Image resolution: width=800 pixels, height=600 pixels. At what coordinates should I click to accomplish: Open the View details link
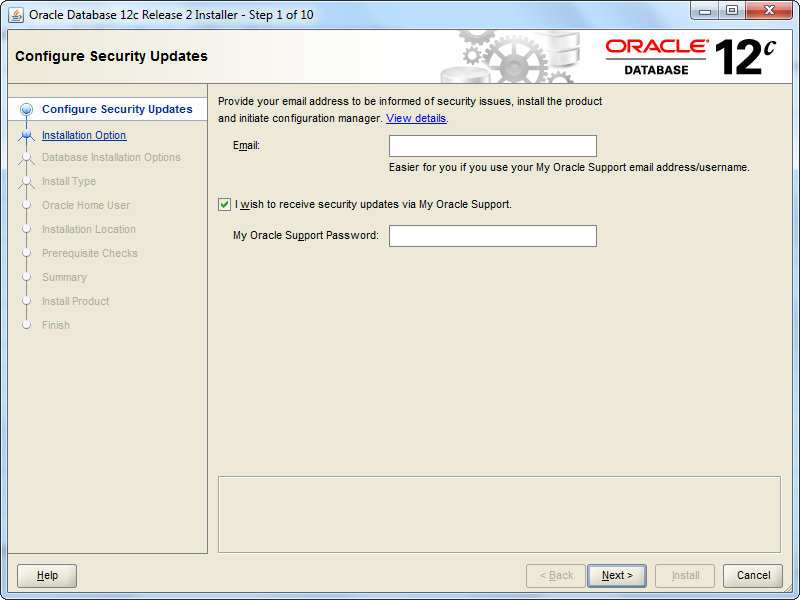pos(416,118)
